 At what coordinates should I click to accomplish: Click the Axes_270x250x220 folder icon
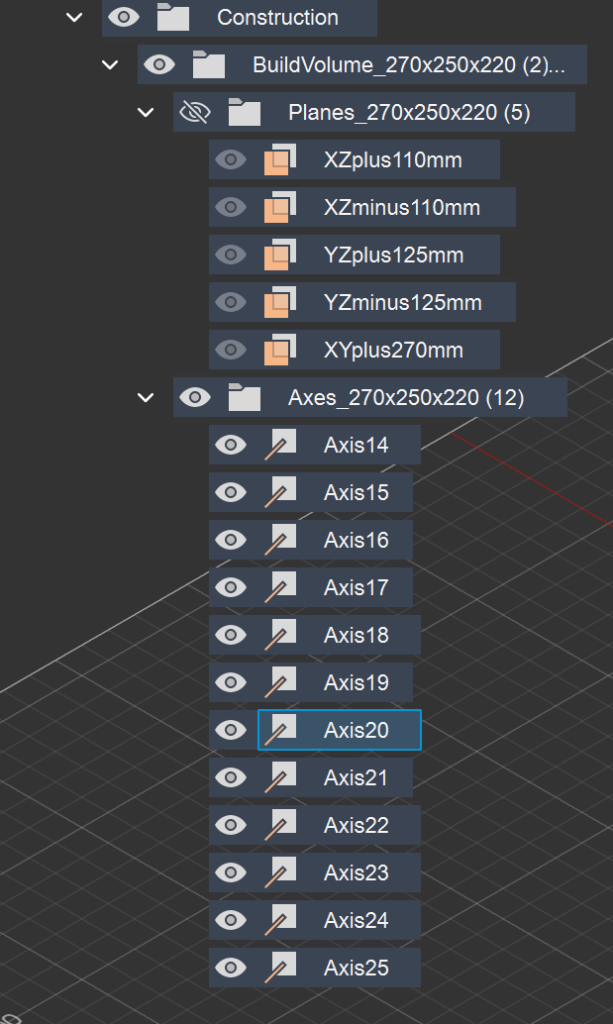pos(244,398)
